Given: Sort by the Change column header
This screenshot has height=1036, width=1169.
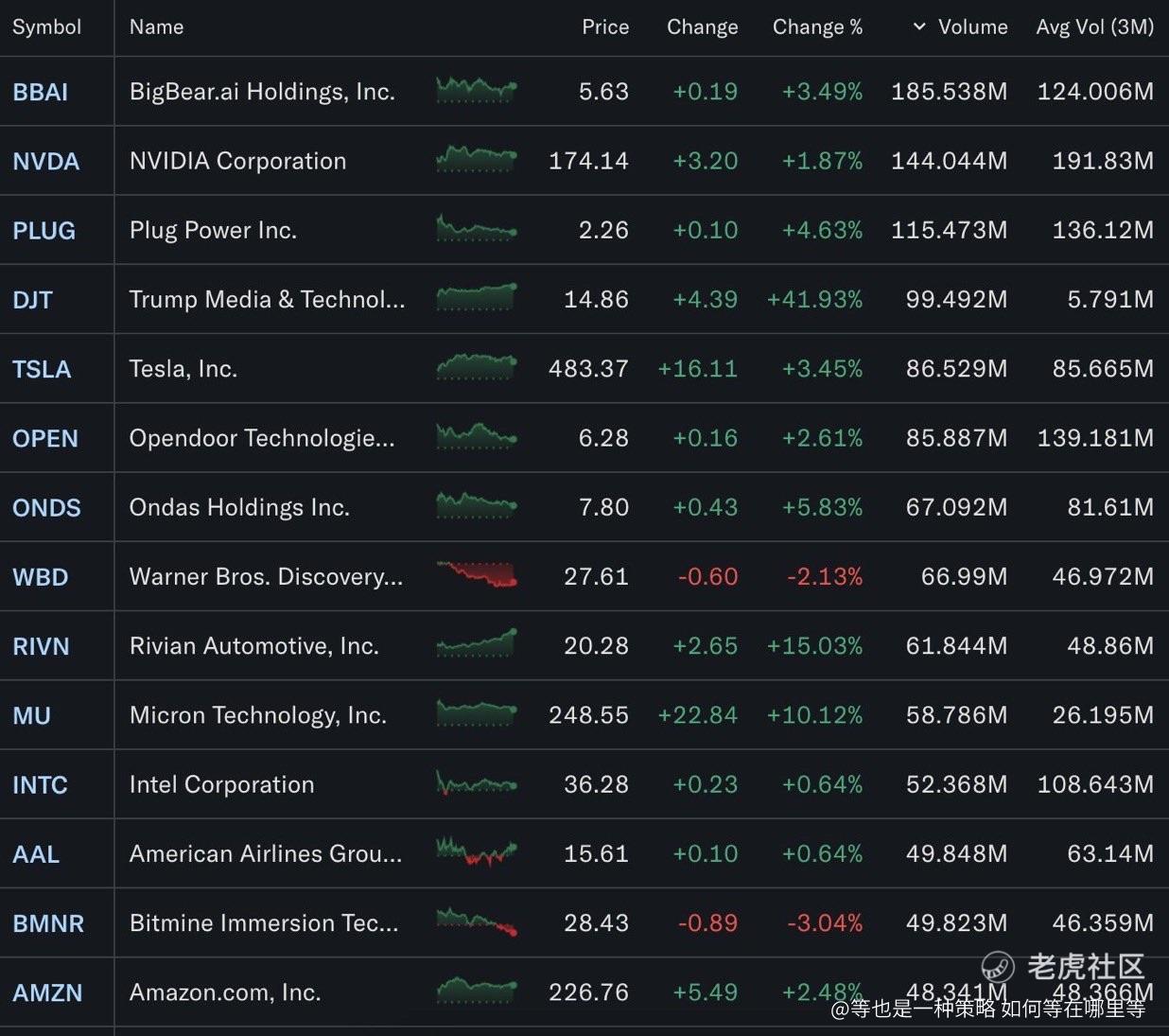Looking at the screenshot, I should pos(703,27).
